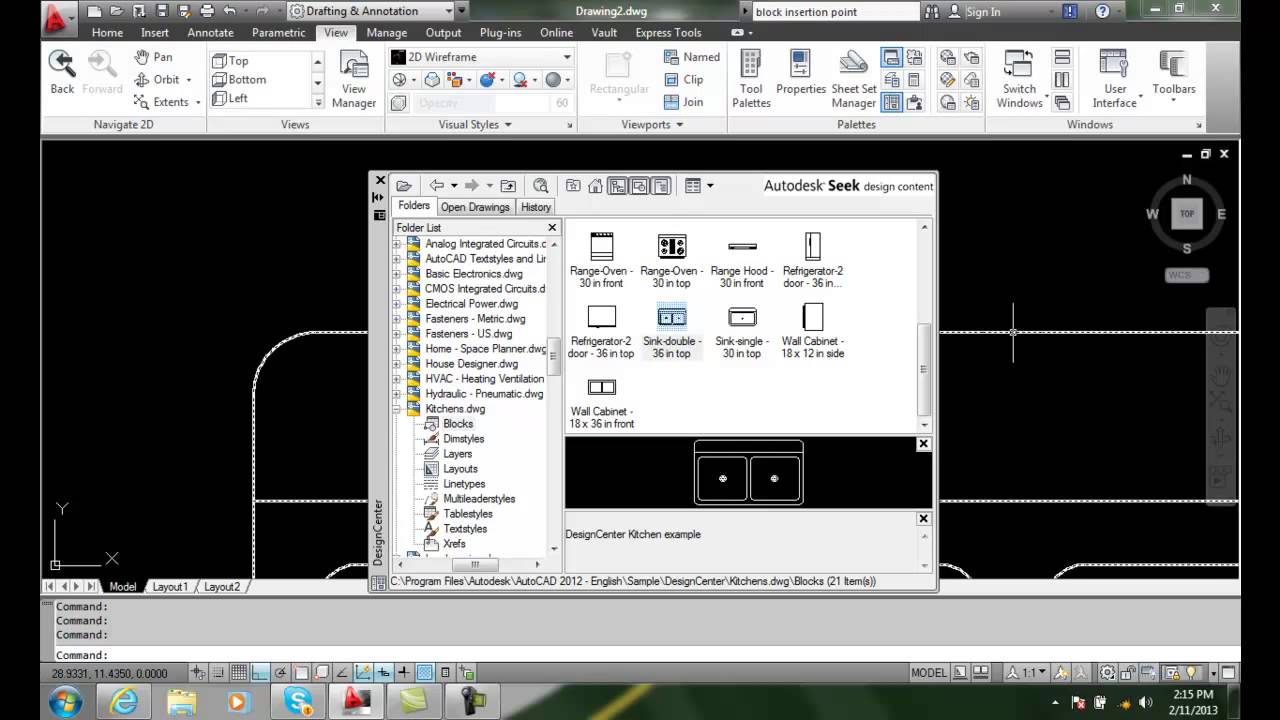Expand the Basic Electronics.dwg node

[x=397, y=274]
